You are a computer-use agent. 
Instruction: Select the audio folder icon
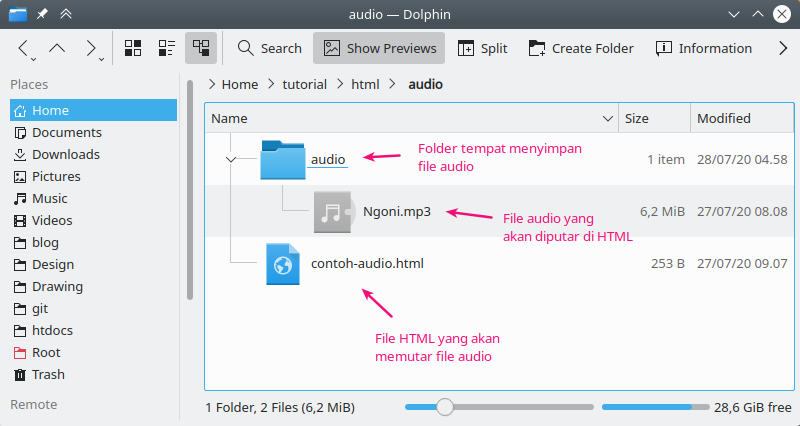(x=283, y=160)
